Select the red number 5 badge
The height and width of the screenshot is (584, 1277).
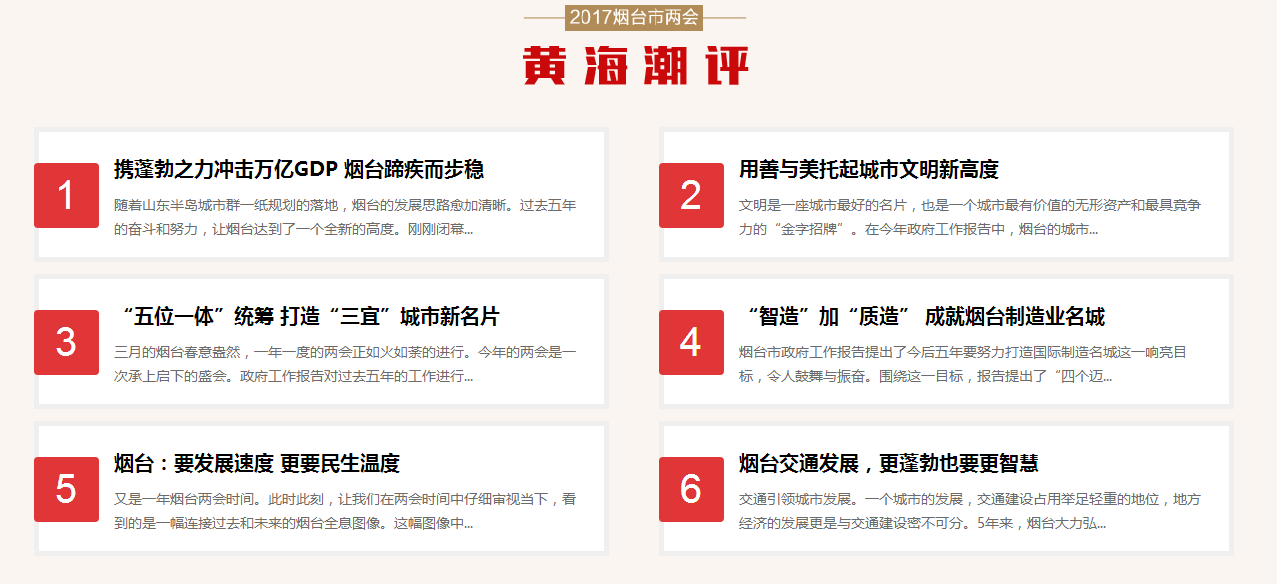(x=66, y=489)
